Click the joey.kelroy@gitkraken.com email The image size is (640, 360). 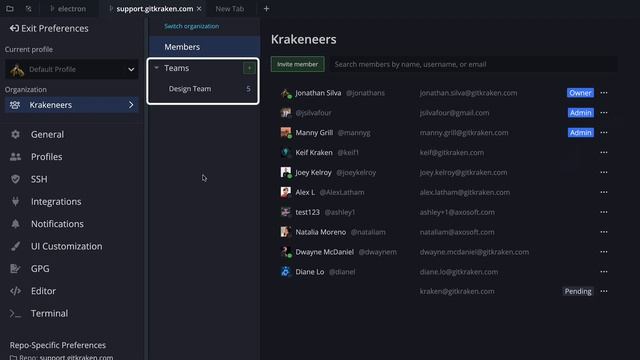(x=463, y=172)
